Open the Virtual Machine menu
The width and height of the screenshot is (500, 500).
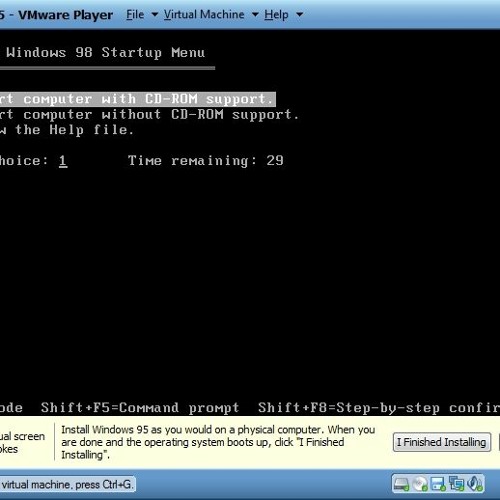[204, 15]
